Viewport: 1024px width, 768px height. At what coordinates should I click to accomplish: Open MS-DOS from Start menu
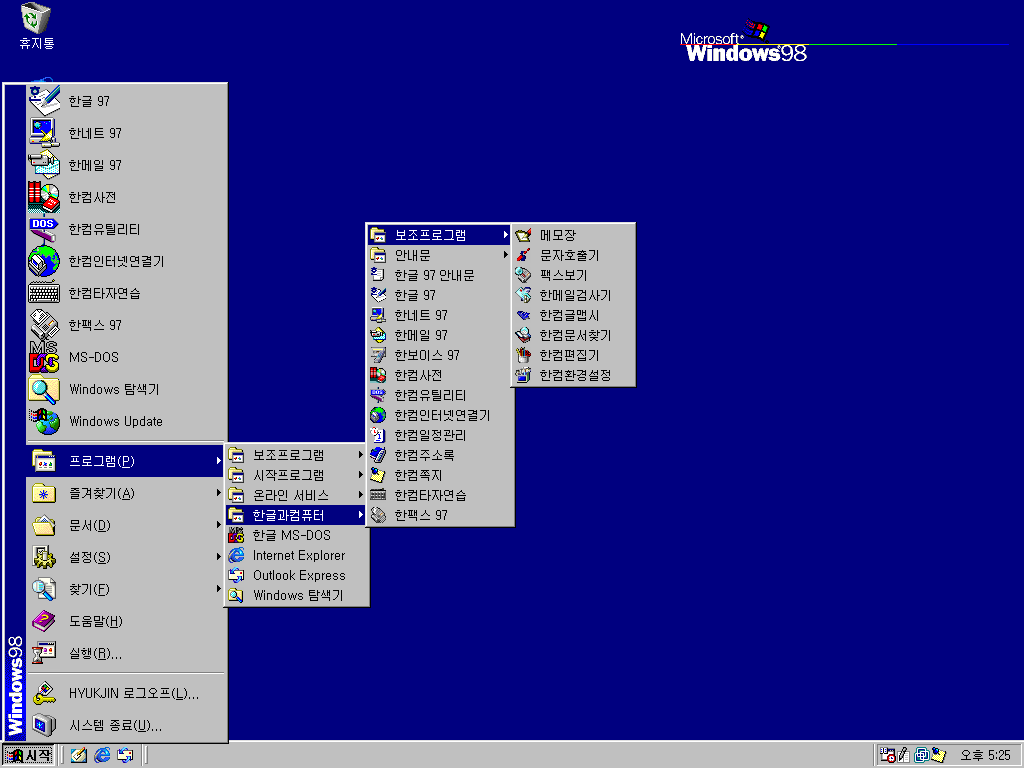127,357
